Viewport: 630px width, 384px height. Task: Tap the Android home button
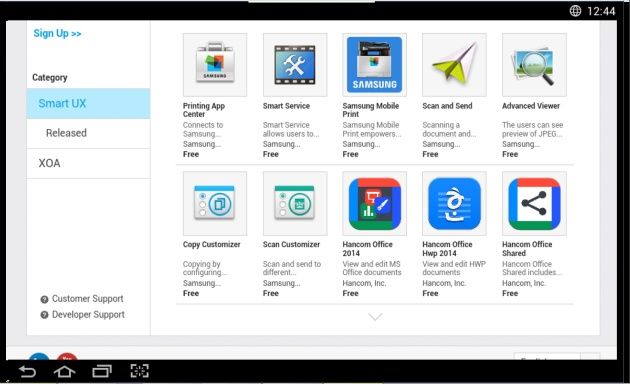click(x=64, y=372)
